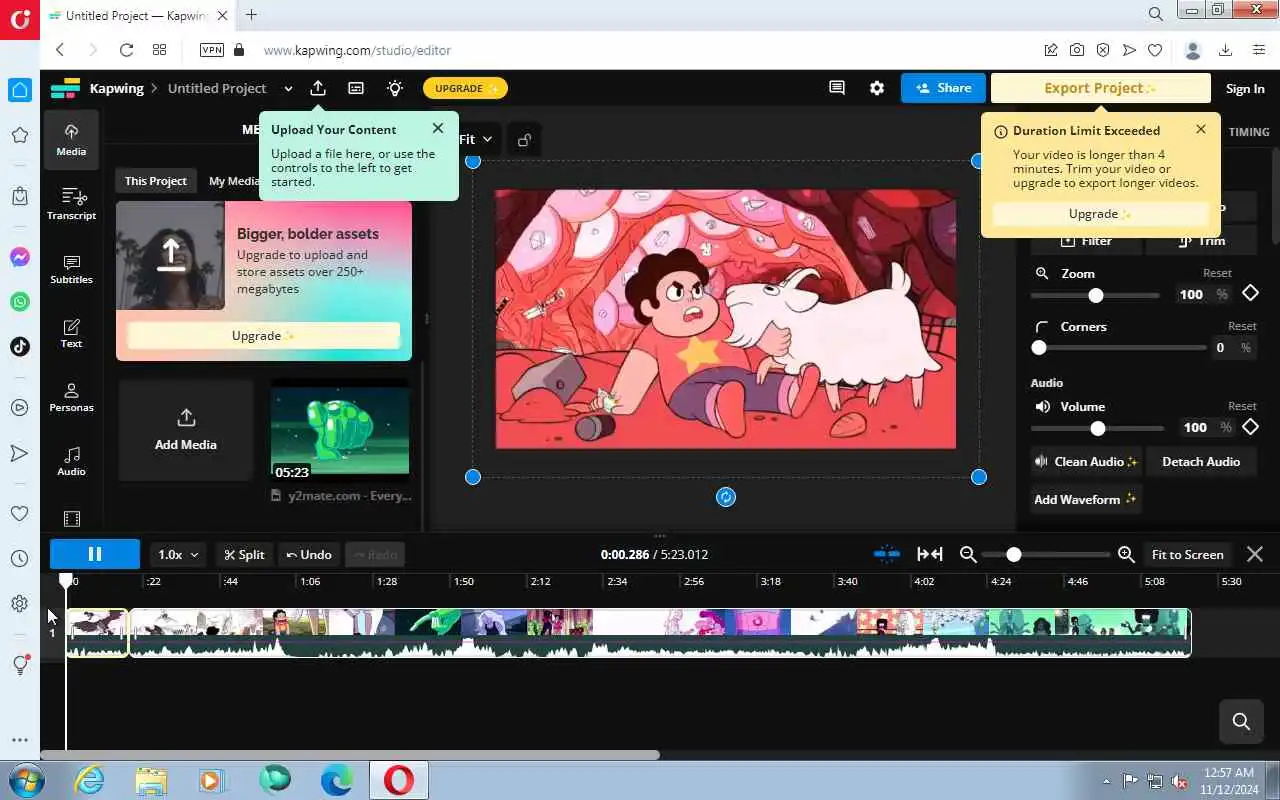The image size is (1280, 800).
Task: Click Fit to Screen button
Action: point(1188,554)
